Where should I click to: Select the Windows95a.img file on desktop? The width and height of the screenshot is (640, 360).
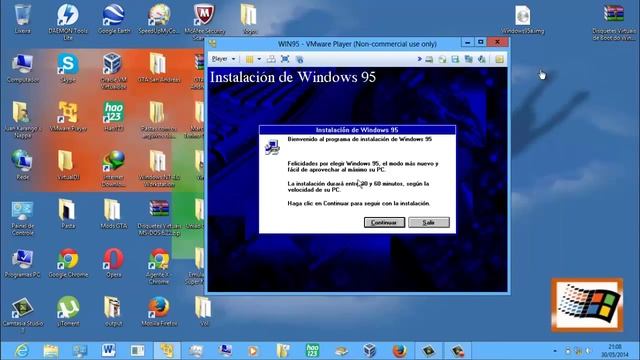[x=523, y=20]
